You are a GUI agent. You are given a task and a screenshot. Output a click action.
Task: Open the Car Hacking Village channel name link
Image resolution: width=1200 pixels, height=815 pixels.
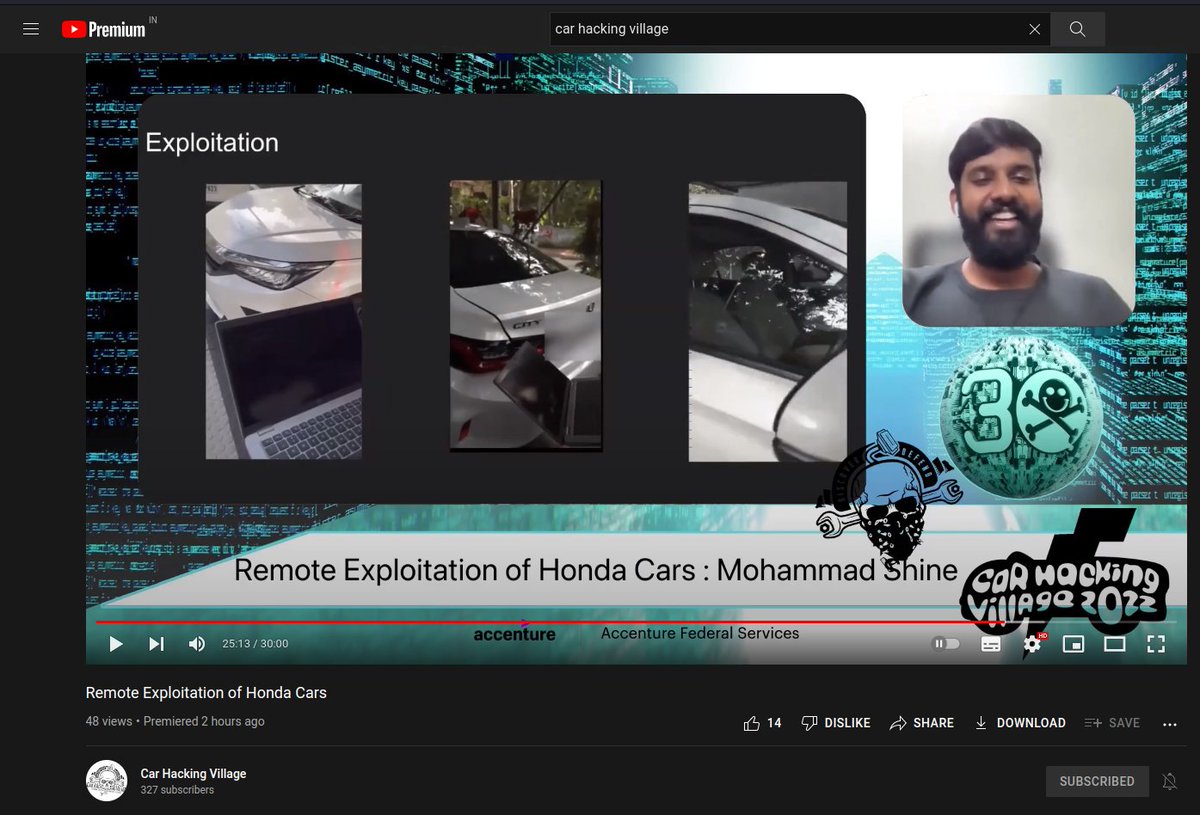[193, 773]
